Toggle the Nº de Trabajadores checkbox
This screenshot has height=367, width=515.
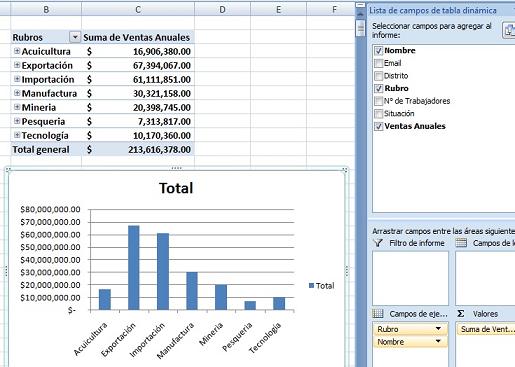point(378,101)
